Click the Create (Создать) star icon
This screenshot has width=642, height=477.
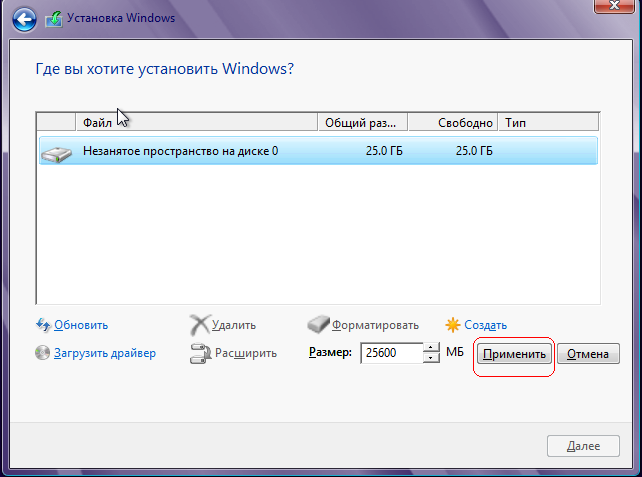453,325
